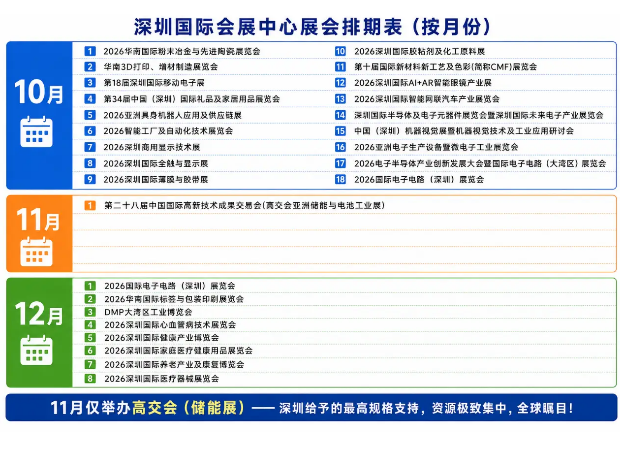Select 第二十八届中国国际高新技术成果交易会 entry
The image size is (620, 449).
244,205
